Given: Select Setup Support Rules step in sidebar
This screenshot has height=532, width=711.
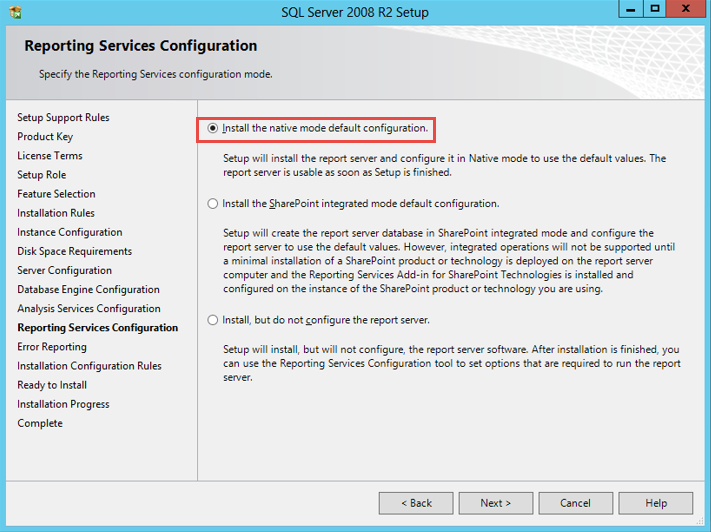Looking at the screenshot, I should 63,117.
